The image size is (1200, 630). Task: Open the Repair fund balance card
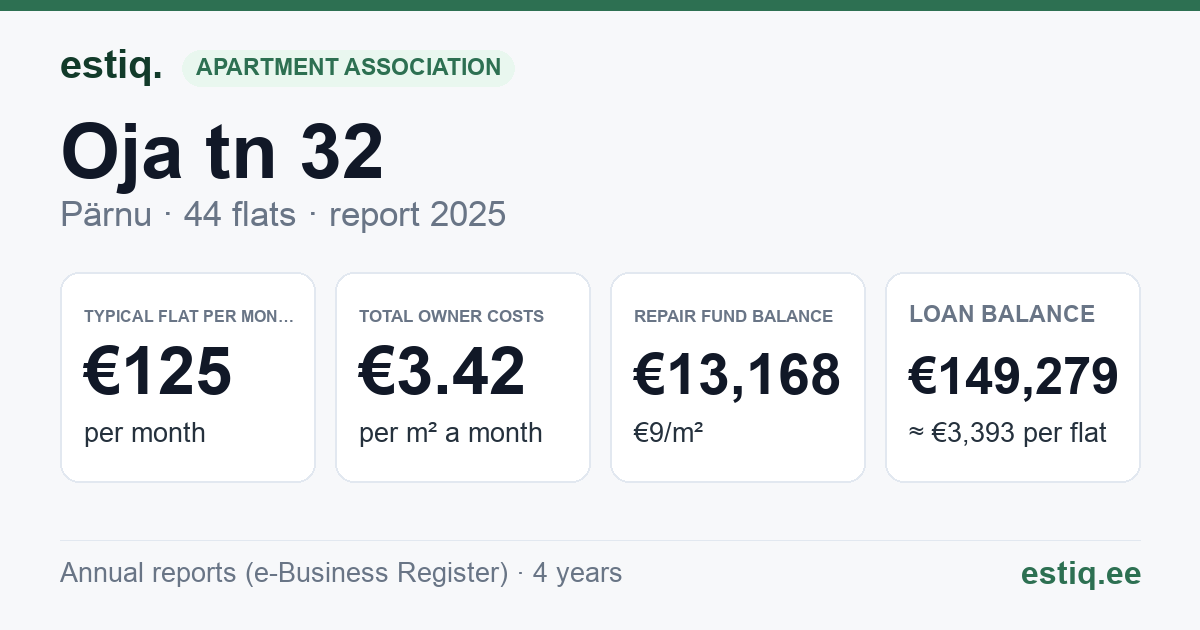(738, 377)
